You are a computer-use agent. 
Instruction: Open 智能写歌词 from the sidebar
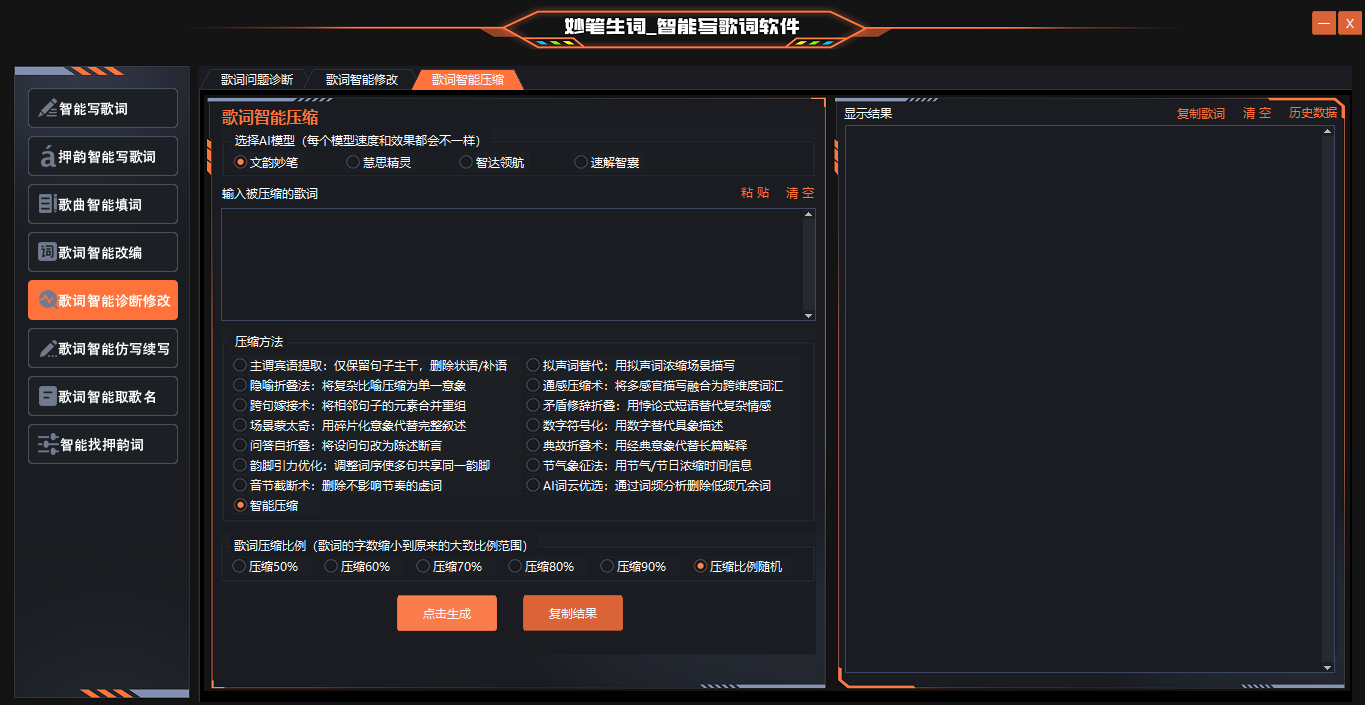point(103,108)
